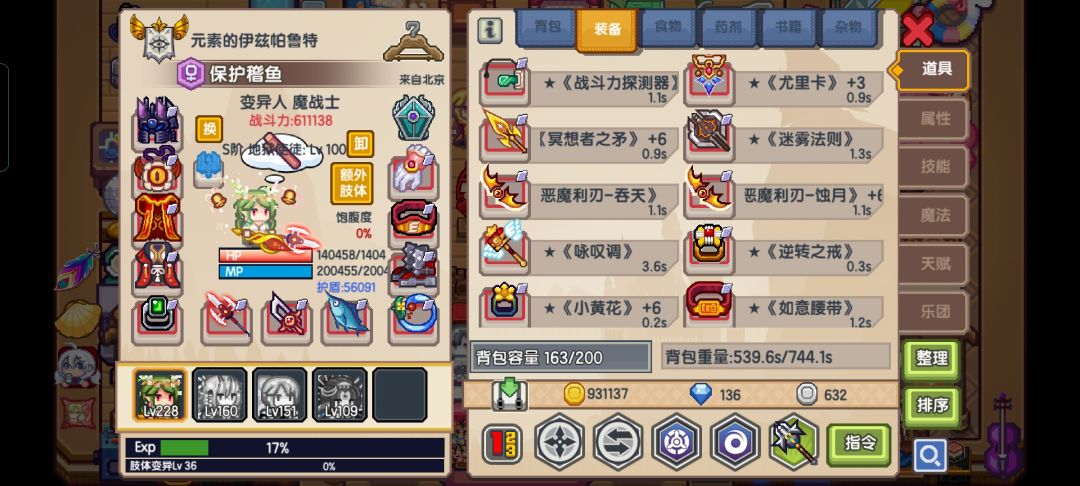Image resolution: width=1080 pixels, height=486 pixels.
Task: Open the 指令 command button
Action: 859,444
